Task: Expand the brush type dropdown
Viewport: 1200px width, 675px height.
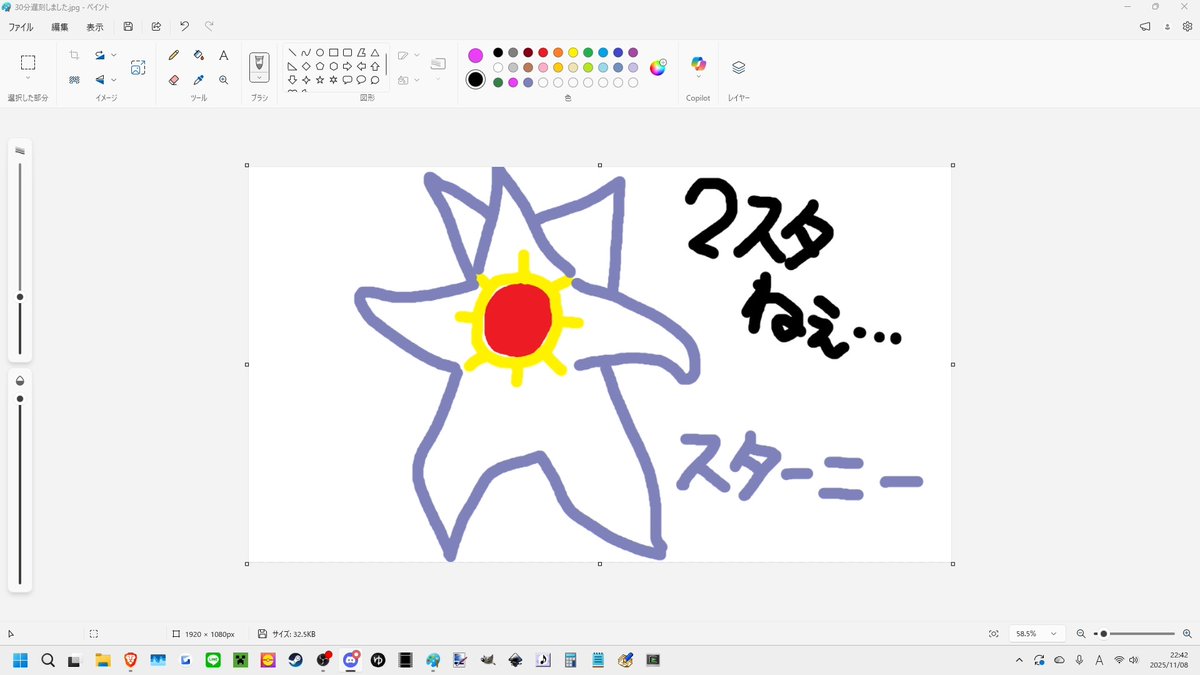Action: click(259, 78)
